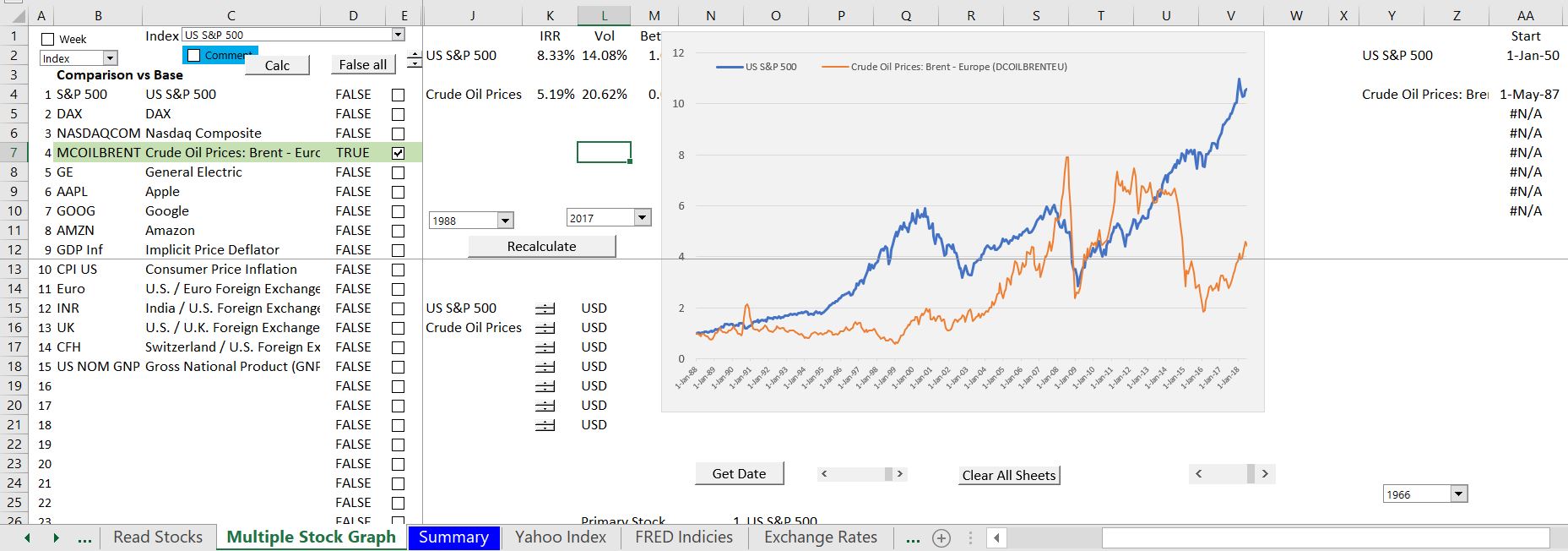Click the horizontal sheet scrollbar track
This screenshot has width=1568, height=551.
click(x=1325, y=538)
